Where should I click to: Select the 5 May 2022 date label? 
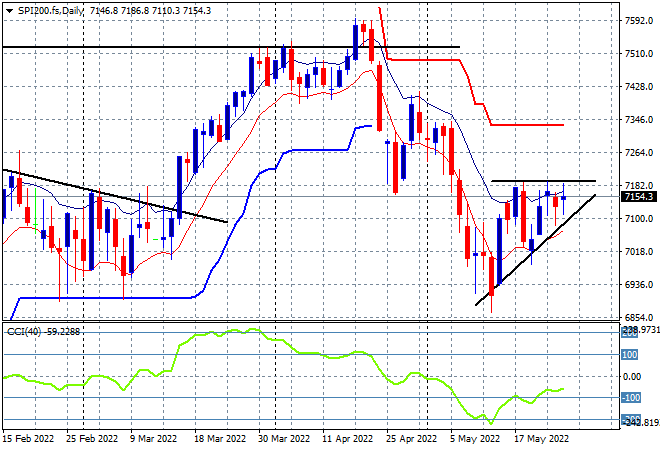[x=475, y=439]
